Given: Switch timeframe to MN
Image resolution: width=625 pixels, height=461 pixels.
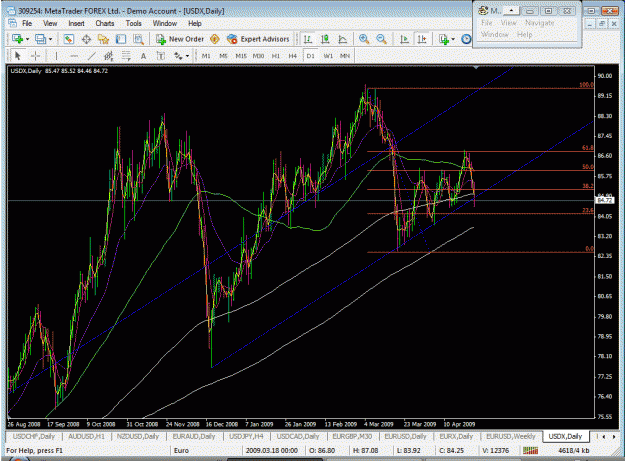Looking at the screenshot, I should click(x=345, y=56).
